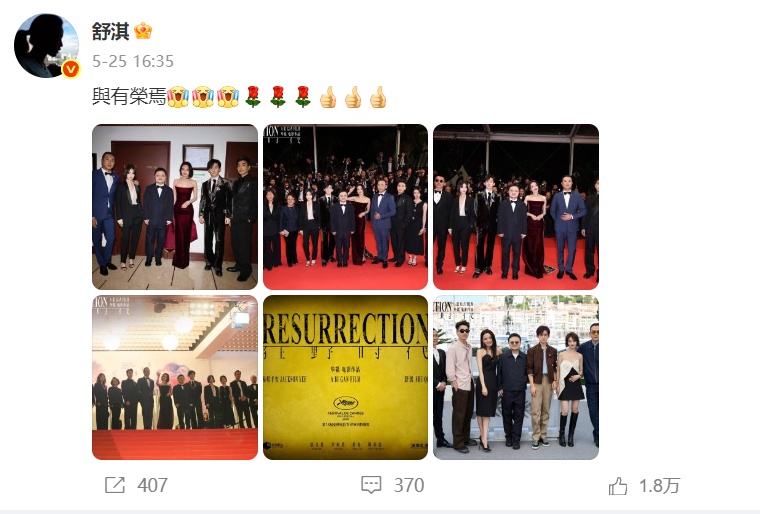This screenshot has width=760, height=514.
Task: Click the repost count 407
Action: (x=152, y=485)
